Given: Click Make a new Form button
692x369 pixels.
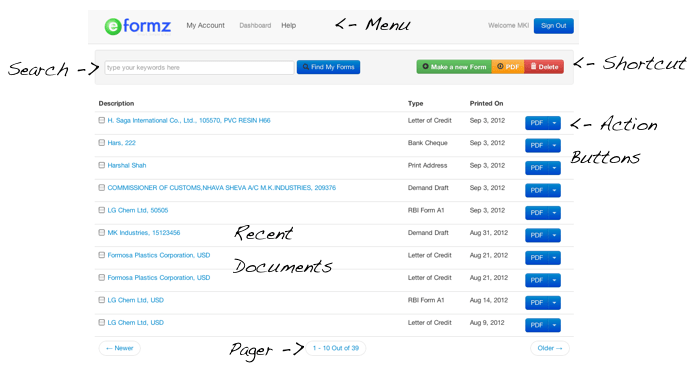Looking at the screenshot, I should [x=454, y=67].
